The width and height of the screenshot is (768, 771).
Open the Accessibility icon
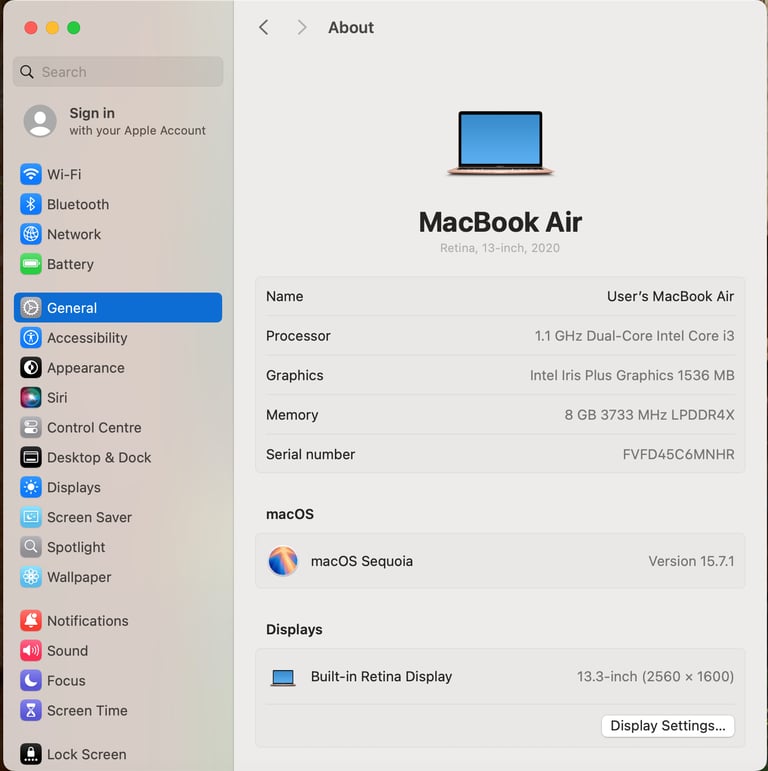point(30,338)
